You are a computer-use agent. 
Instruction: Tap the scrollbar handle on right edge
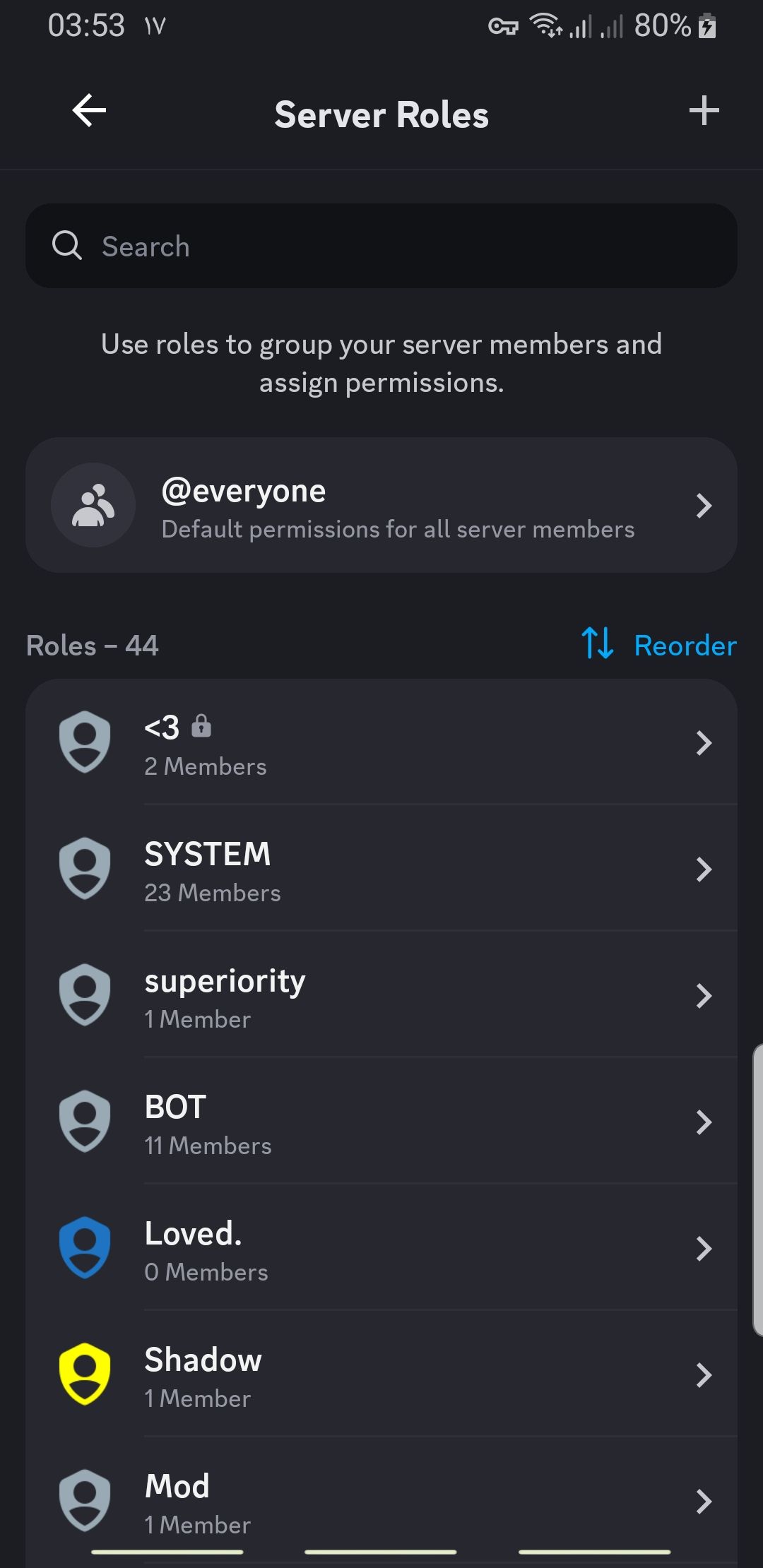(758, 1189)
